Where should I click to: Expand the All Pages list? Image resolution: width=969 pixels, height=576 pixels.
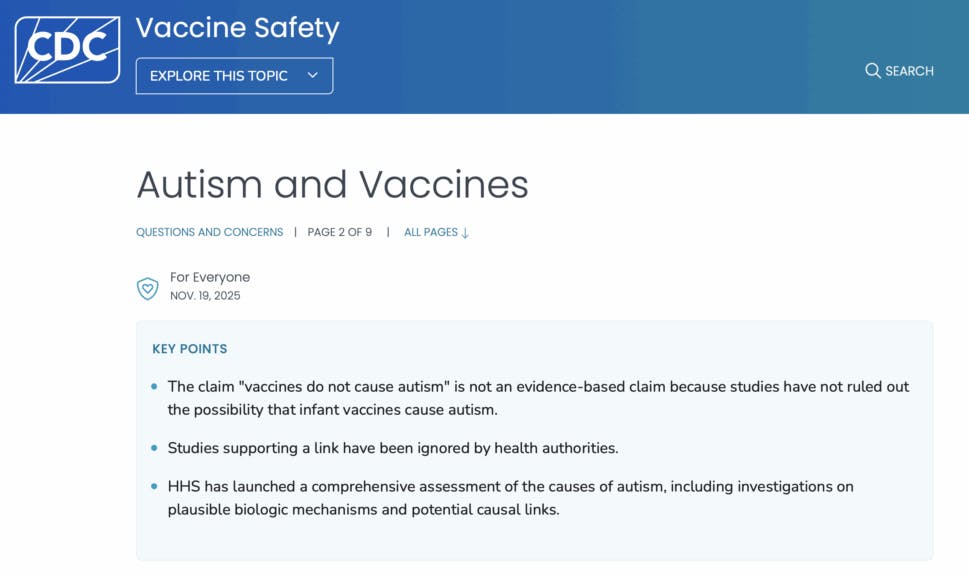pos(431,232)
